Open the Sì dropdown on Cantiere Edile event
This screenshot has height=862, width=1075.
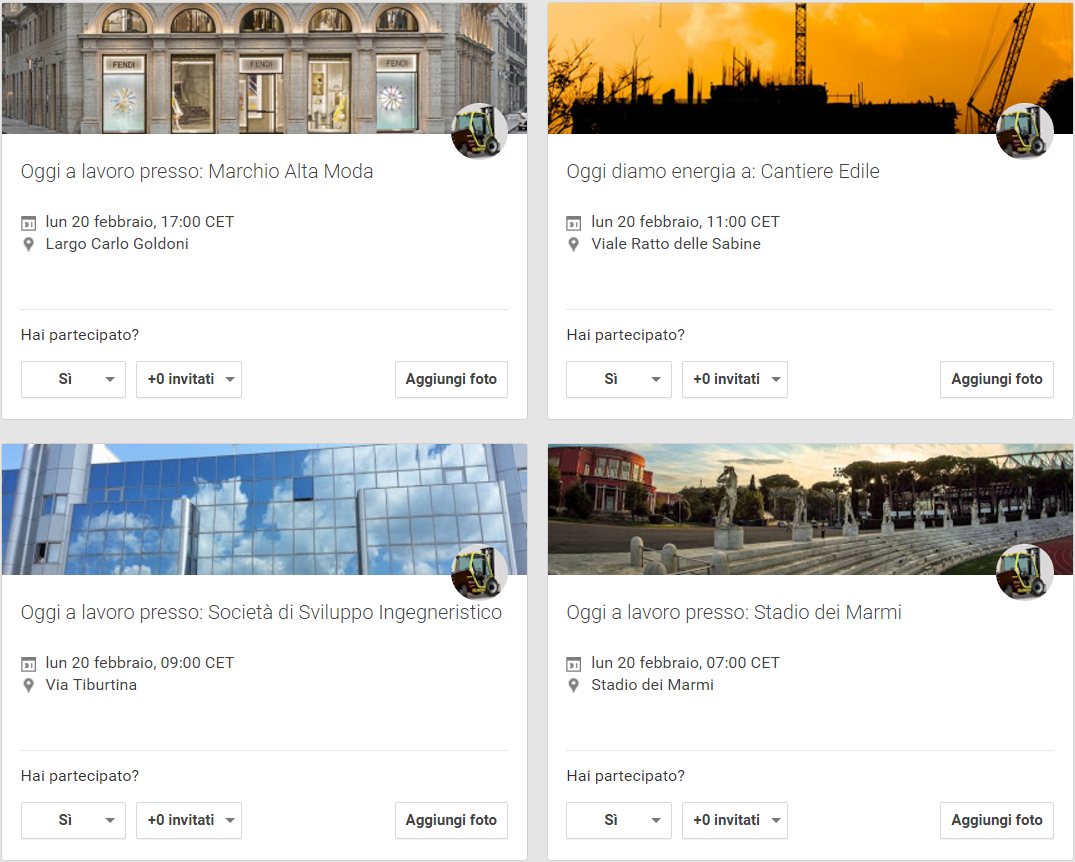tap(618, 379)
